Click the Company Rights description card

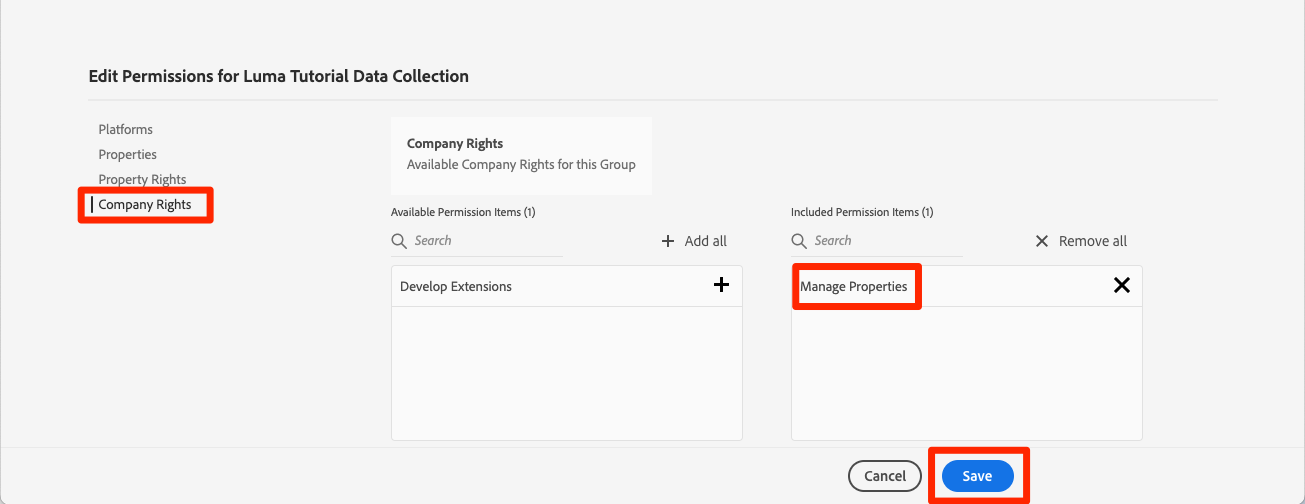point(521,155)
